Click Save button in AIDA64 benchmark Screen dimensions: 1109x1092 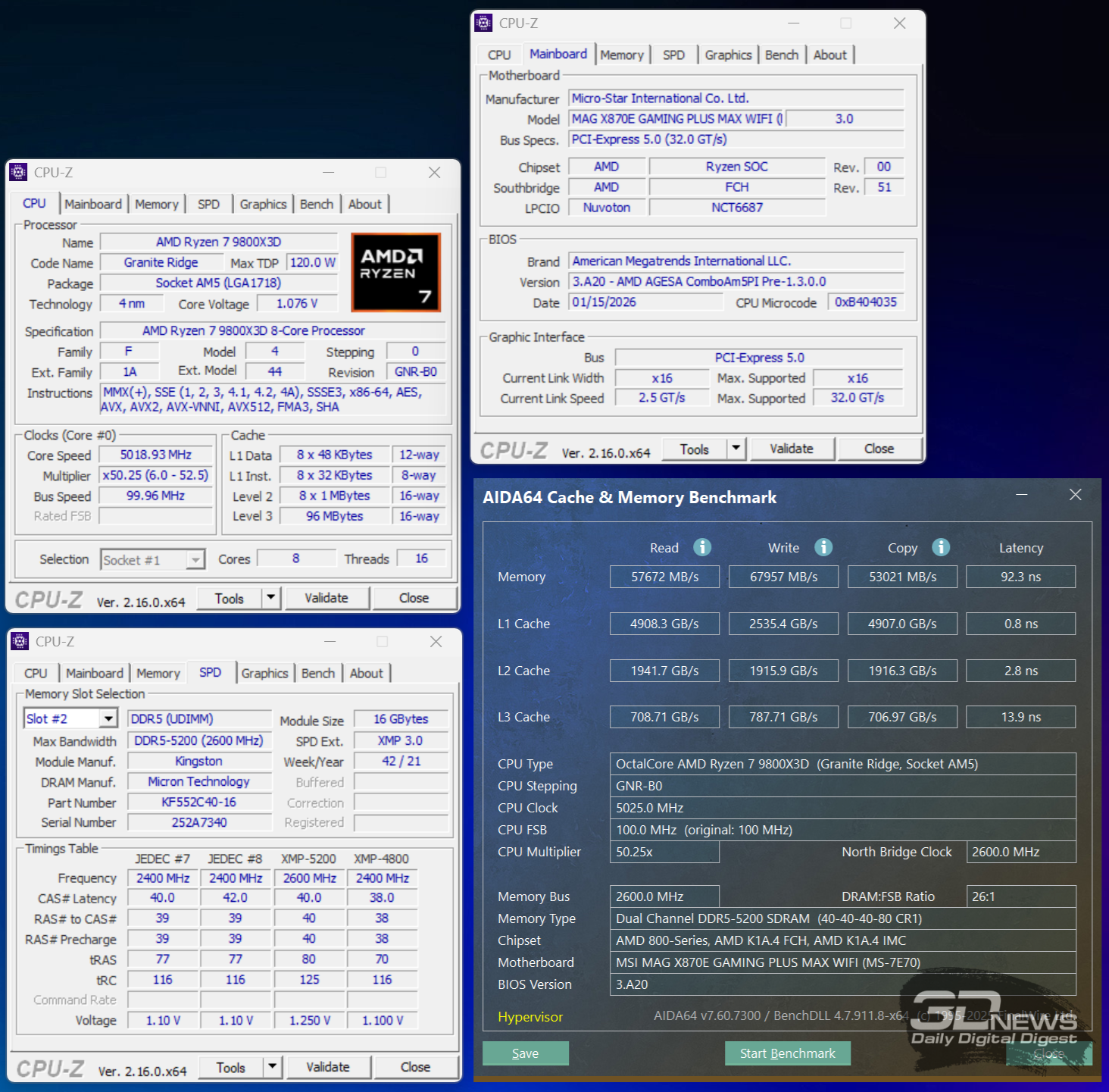point(525,1053)
